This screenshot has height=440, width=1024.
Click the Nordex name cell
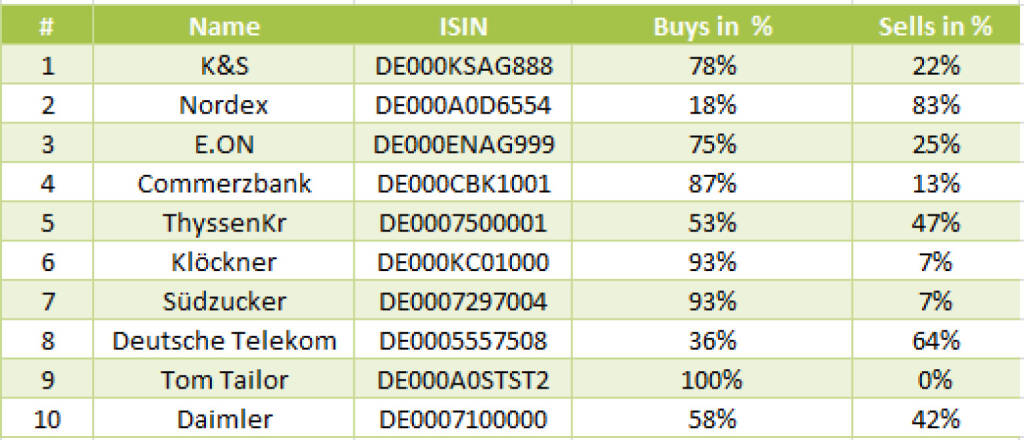point(224,105)
